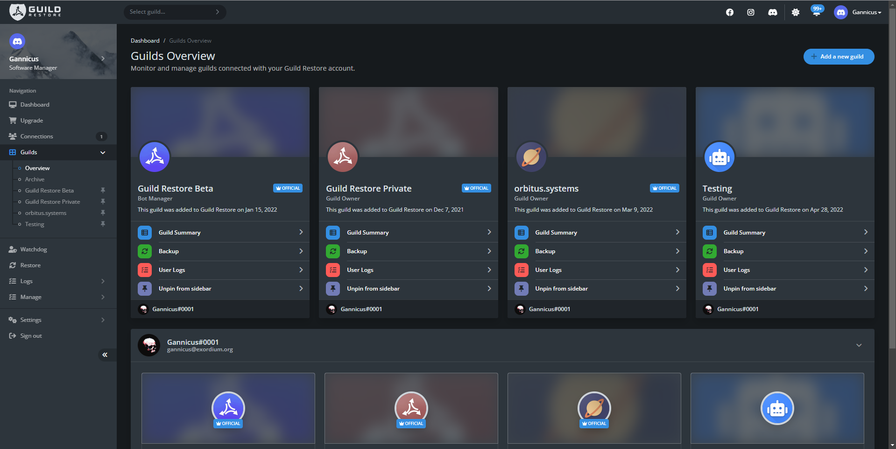896x449 pixels.
Task: Open Backup for Guild Restore Beta
Action: point(220,251)
